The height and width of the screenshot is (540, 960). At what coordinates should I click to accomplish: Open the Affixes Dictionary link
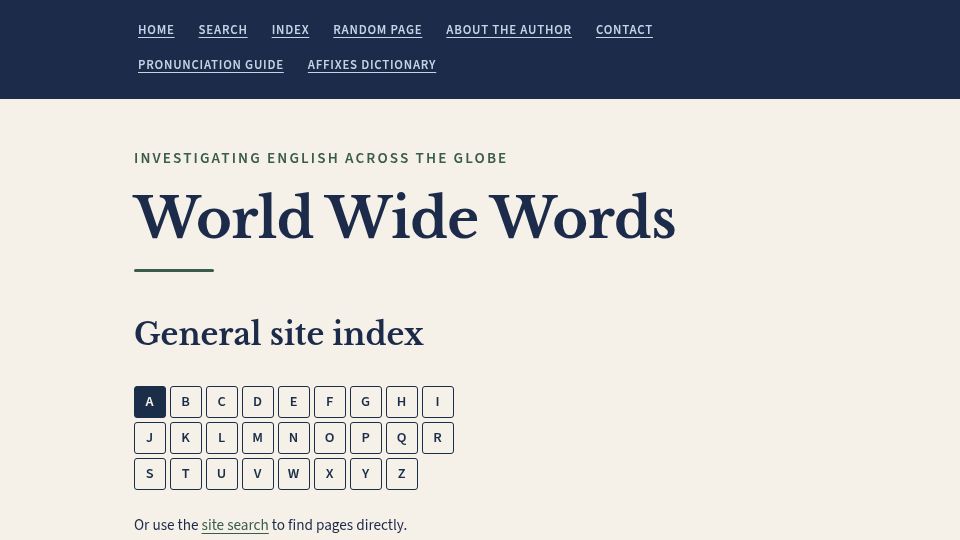[372, 65]
